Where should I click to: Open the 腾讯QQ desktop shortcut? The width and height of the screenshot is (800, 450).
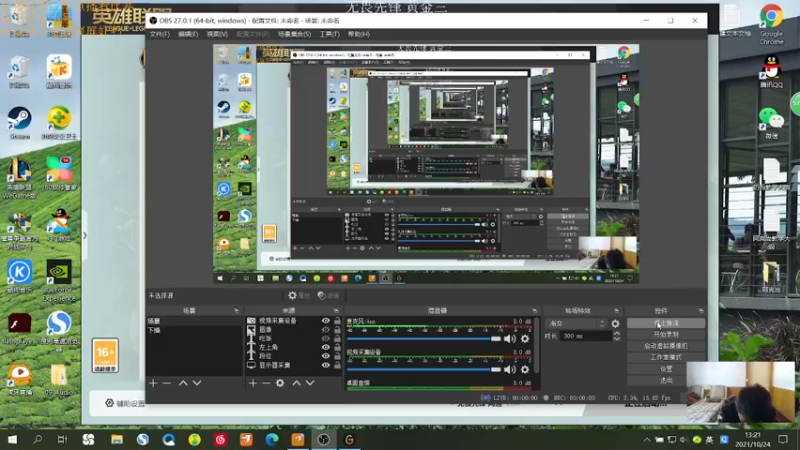[x=771, y=71]
